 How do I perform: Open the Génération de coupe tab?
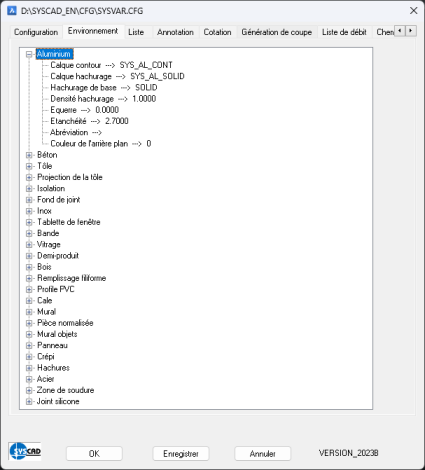tap(277, 32)
